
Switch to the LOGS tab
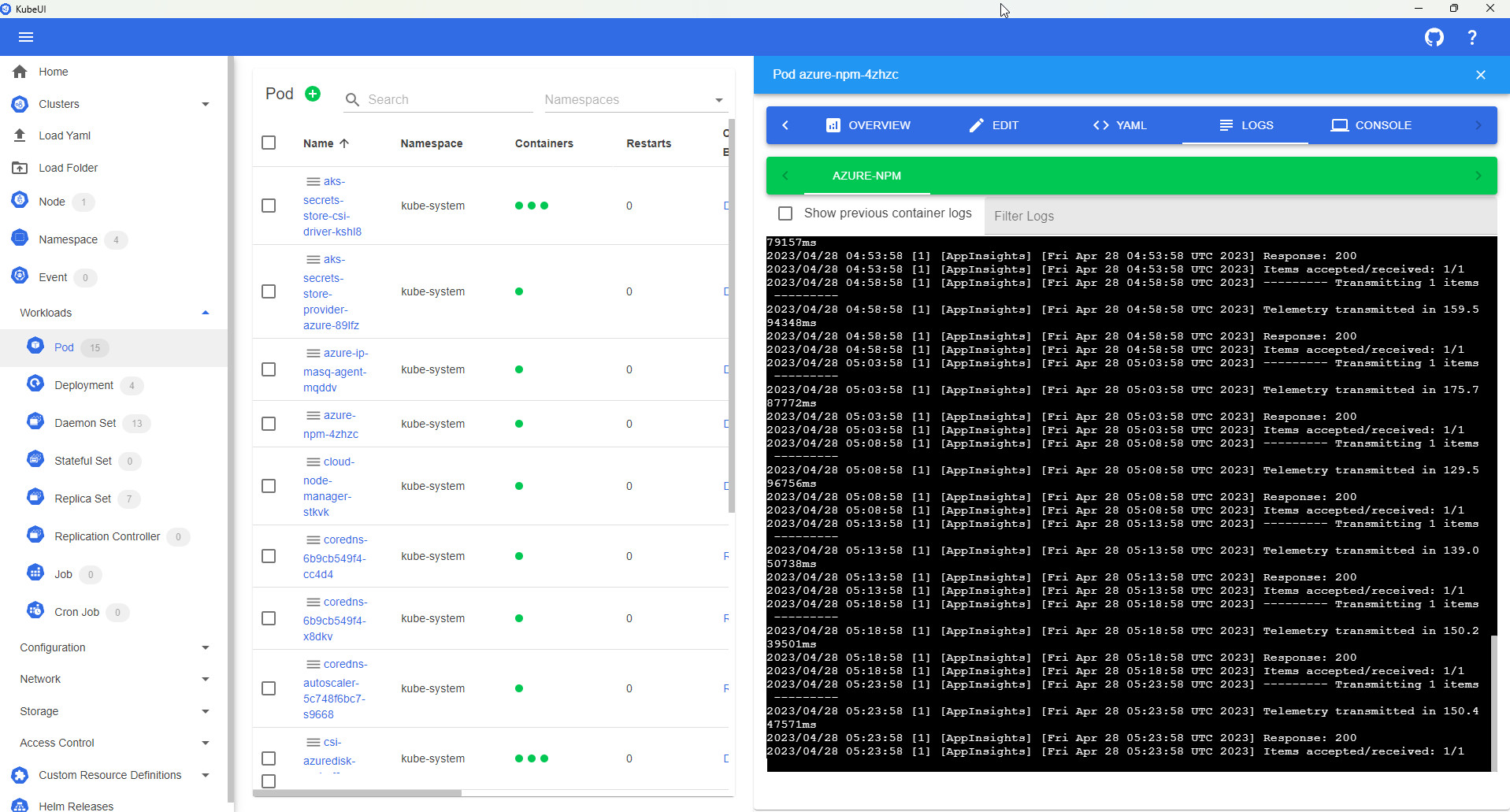click(1245, 125)
